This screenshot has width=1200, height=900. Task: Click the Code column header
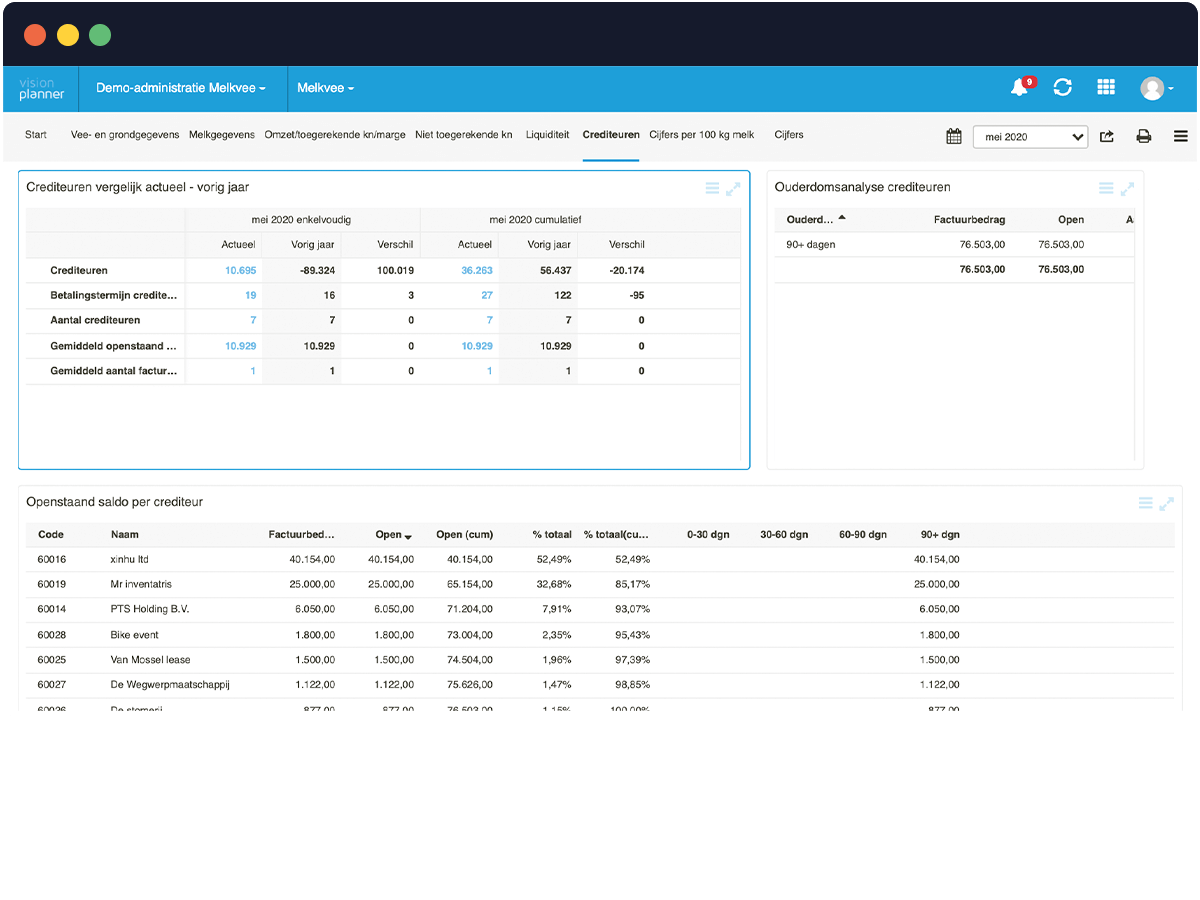coord(51,535)
